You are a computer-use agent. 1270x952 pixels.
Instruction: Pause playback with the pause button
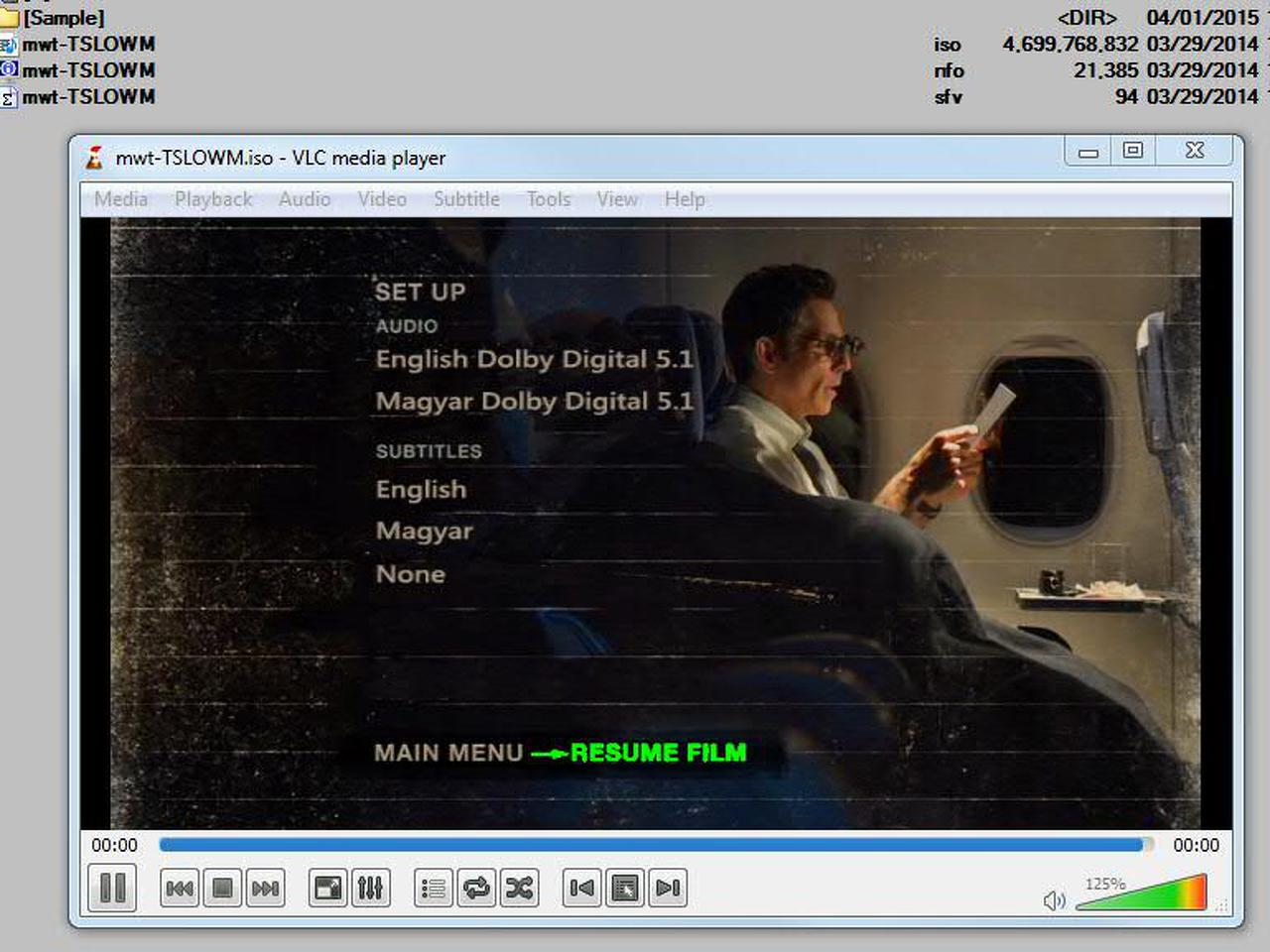pos(112,888)
